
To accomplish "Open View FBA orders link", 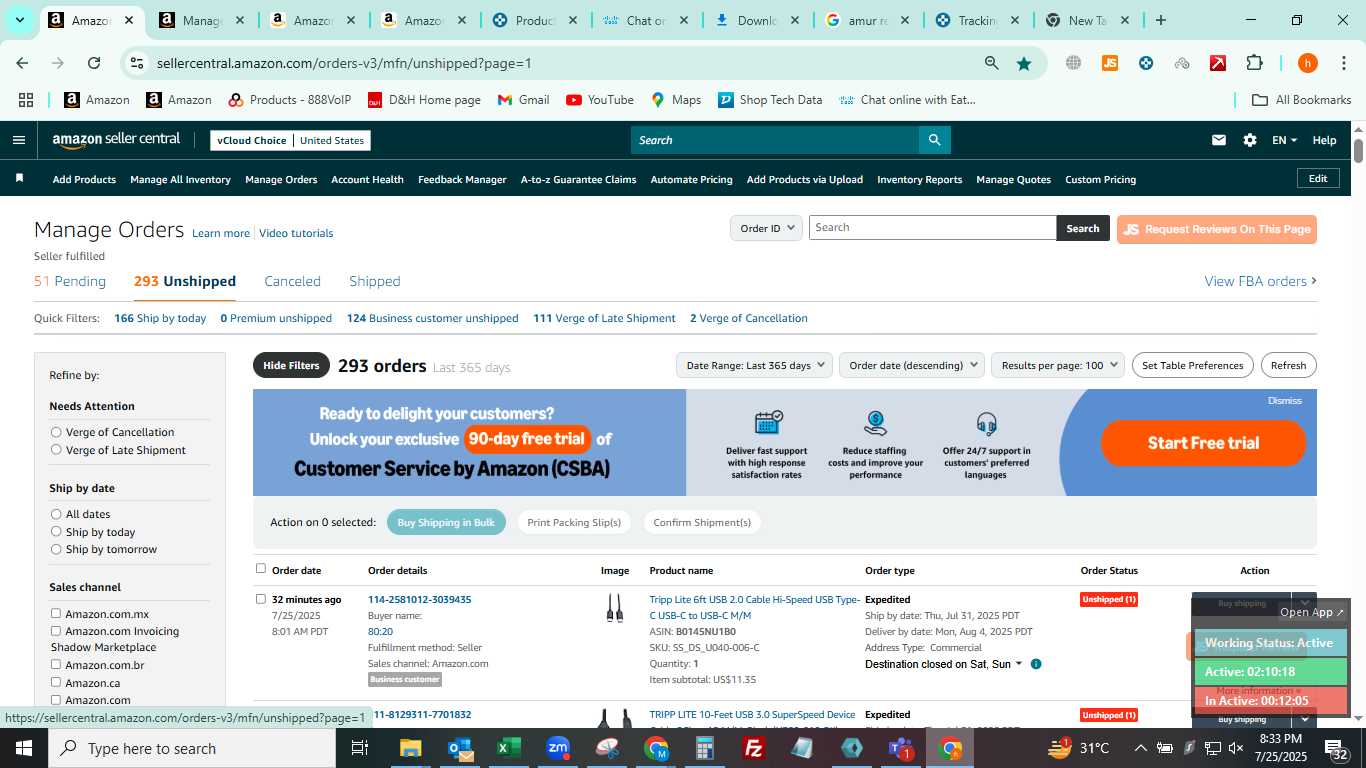I will click(1260, 281).
